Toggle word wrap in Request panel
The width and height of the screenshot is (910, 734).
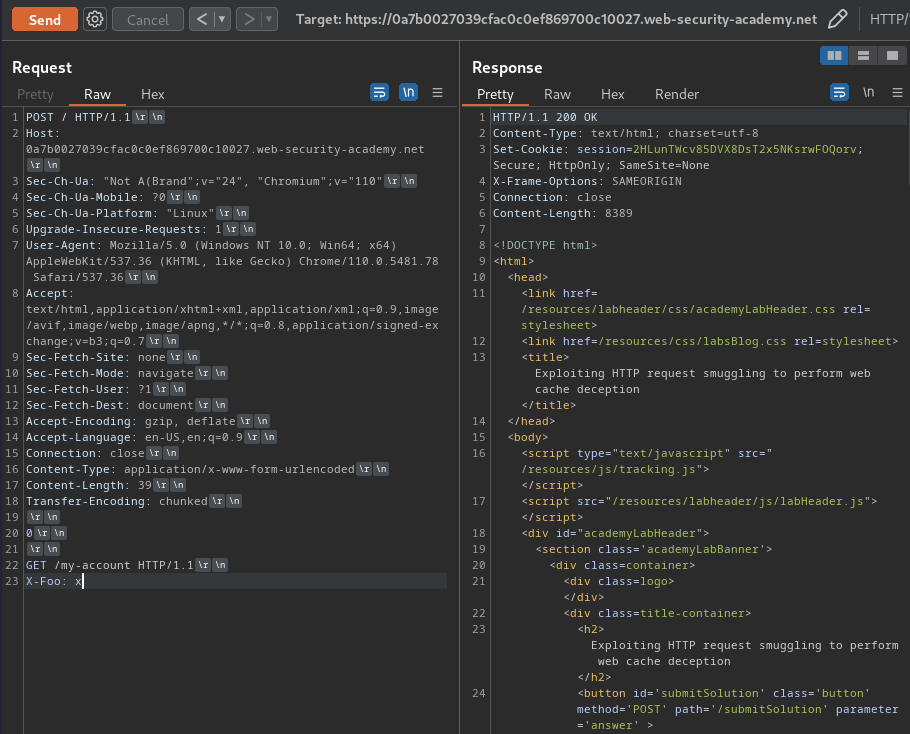380,92
